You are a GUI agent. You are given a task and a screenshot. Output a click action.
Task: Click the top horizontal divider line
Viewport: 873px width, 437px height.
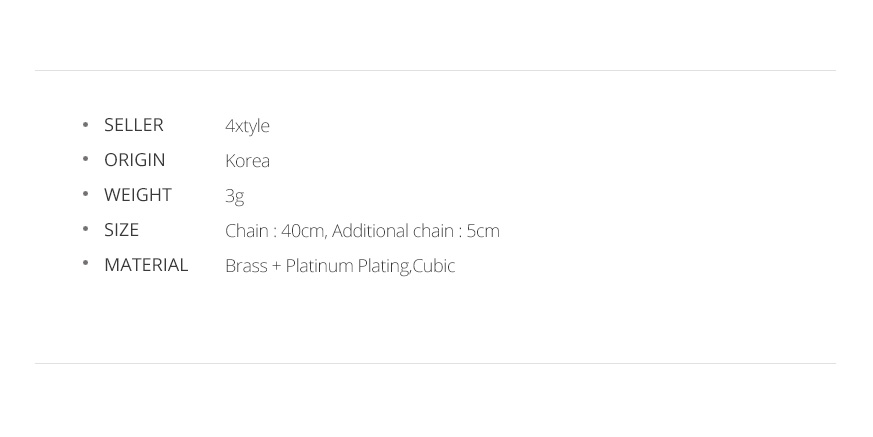click(435, 71)
